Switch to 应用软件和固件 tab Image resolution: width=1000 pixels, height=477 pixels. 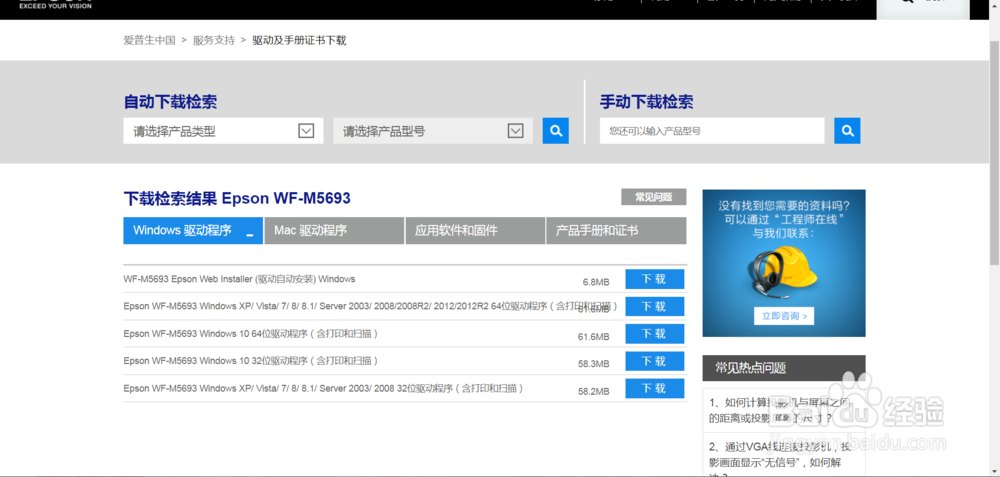tap(475, 231)
